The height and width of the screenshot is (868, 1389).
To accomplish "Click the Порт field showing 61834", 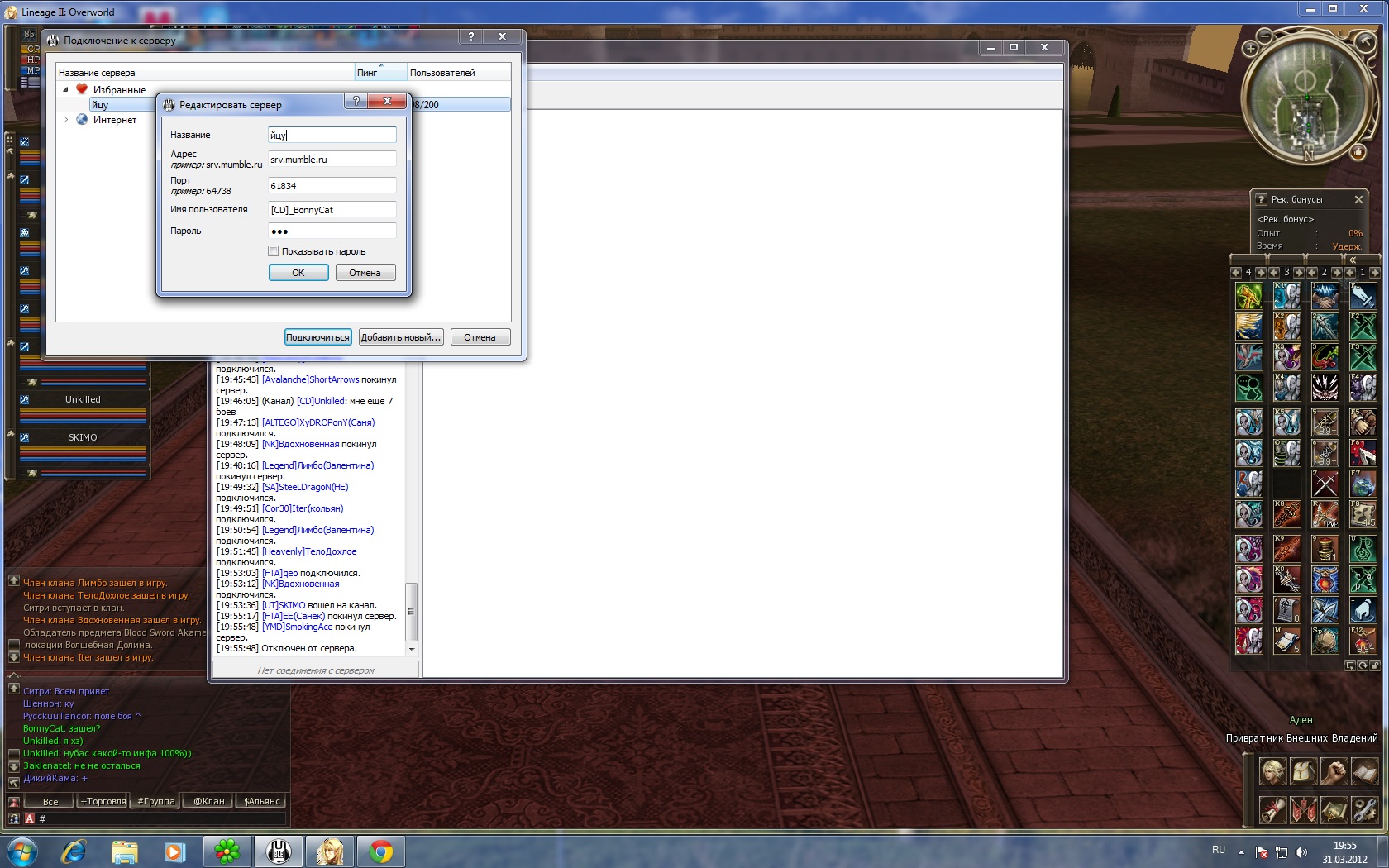I will [x=332, y=186].
